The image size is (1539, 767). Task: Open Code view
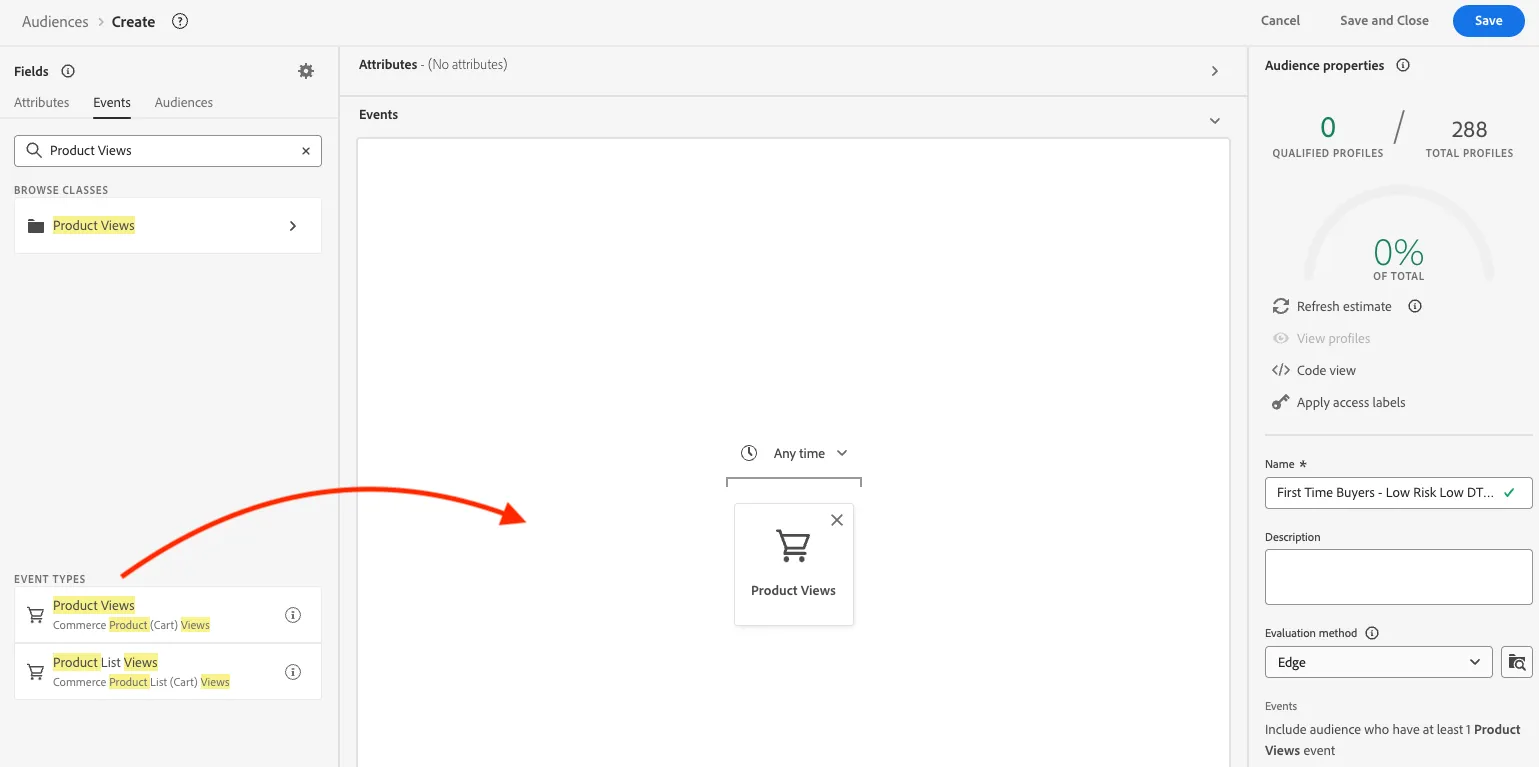coord(1314,370)
